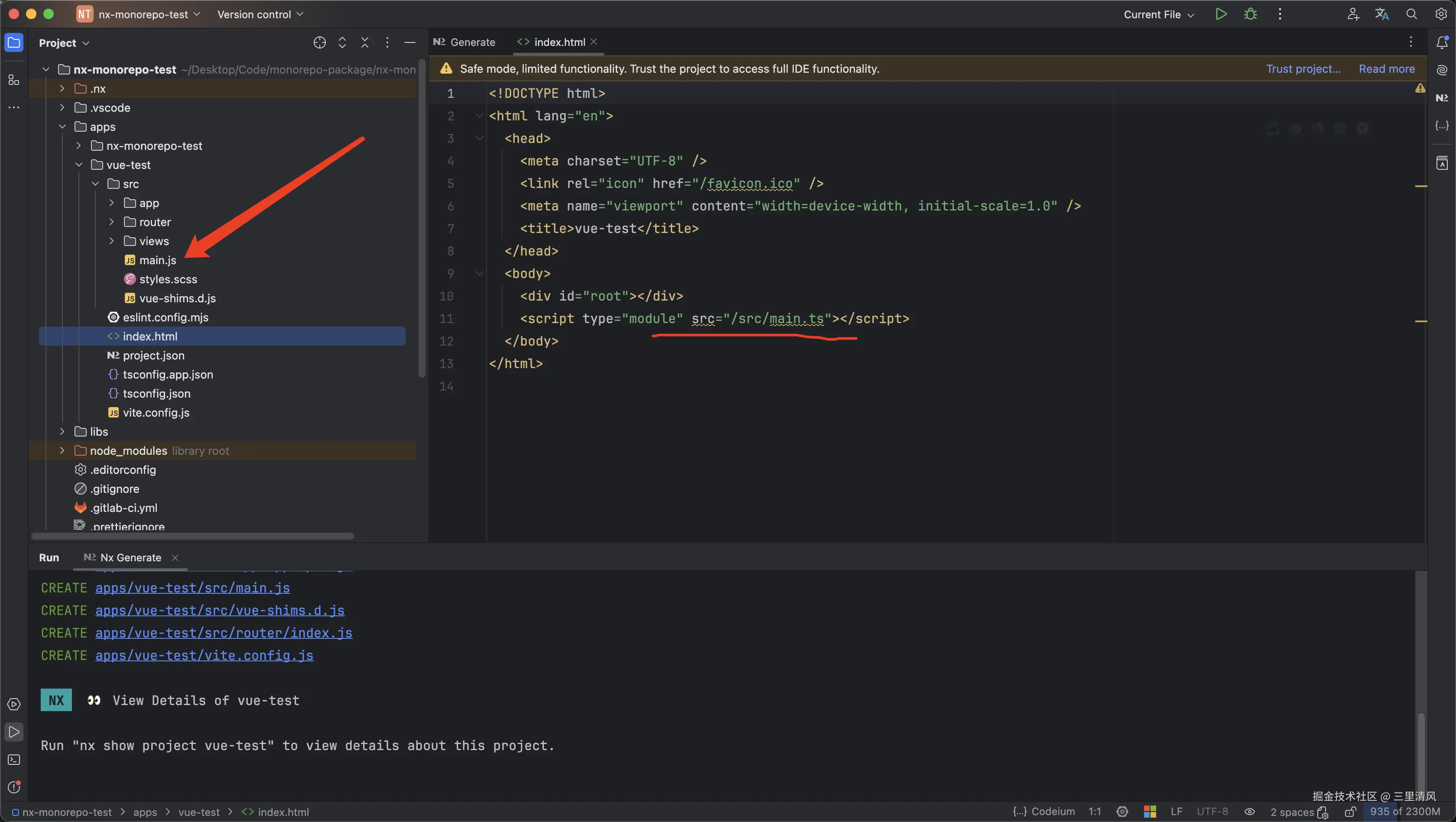This screenshot has width=1456, height=822.
Task: Open the Services tool window icon
Action: pyautogui.click(x=13, y=704)
